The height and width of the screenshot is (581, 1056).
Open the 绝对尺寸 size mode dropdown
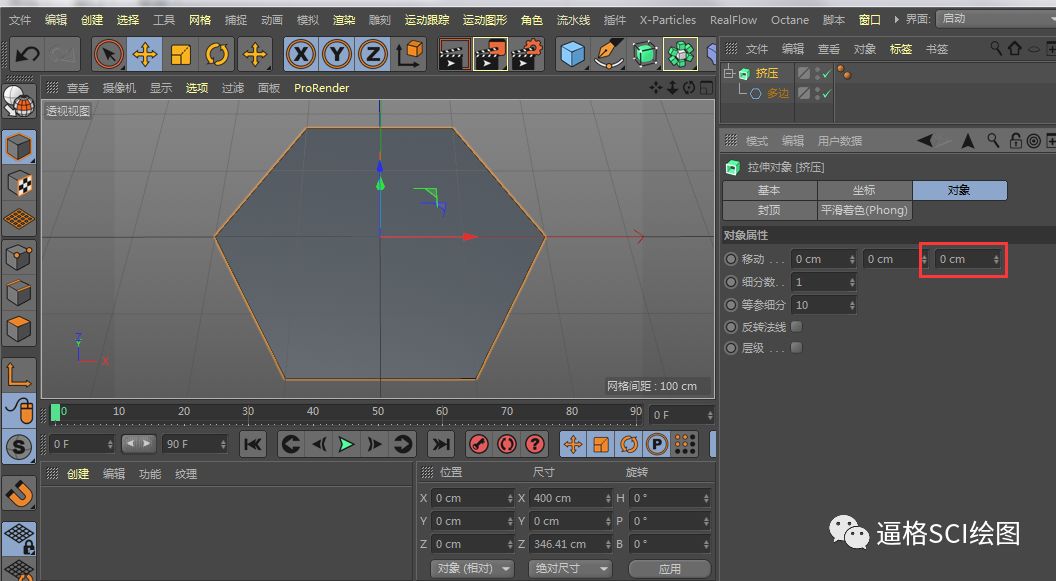570,568
